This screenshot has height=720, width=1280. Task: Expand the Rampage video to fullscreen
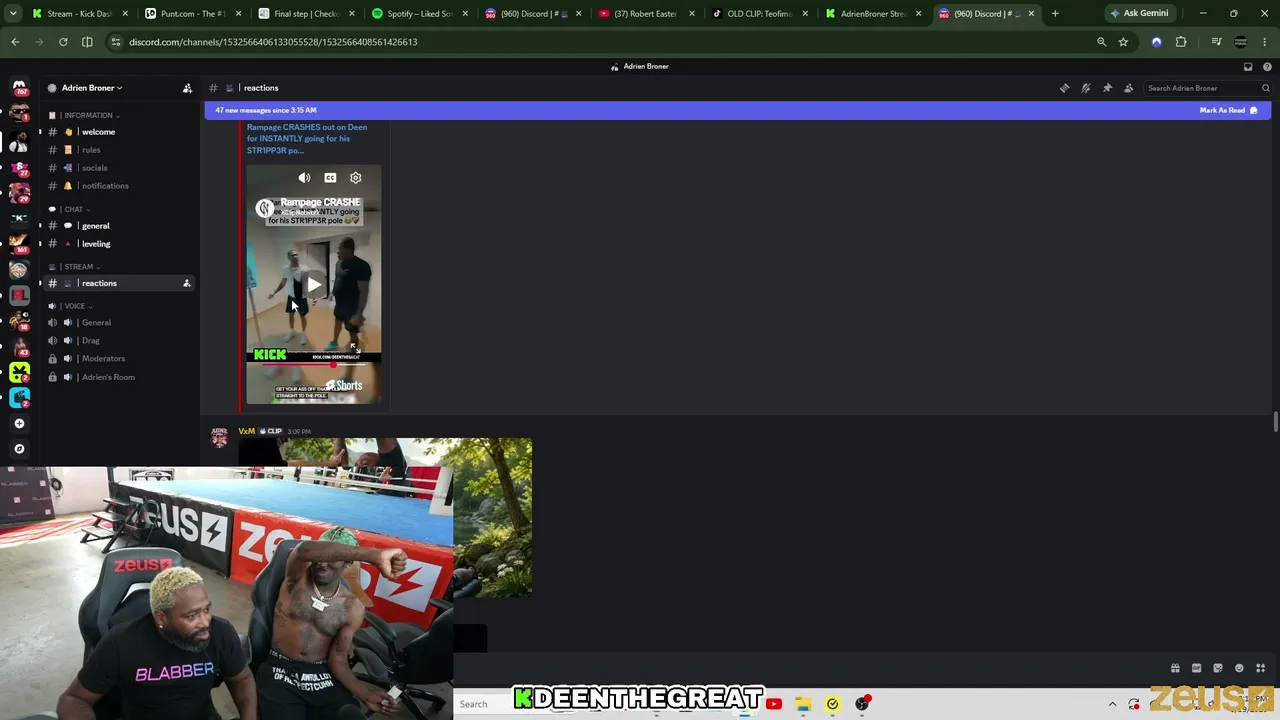click(x=354, y=347)
